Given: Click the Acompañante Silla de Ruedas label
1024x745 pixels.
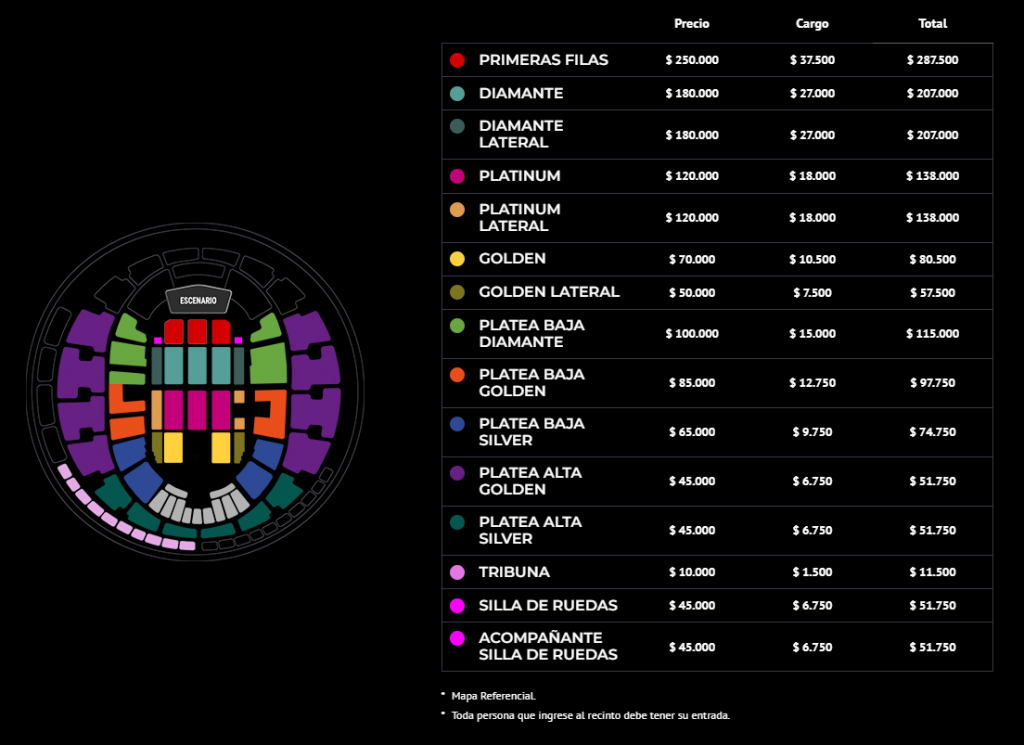Looking at the screenshot, I should (x=547, y=646).
